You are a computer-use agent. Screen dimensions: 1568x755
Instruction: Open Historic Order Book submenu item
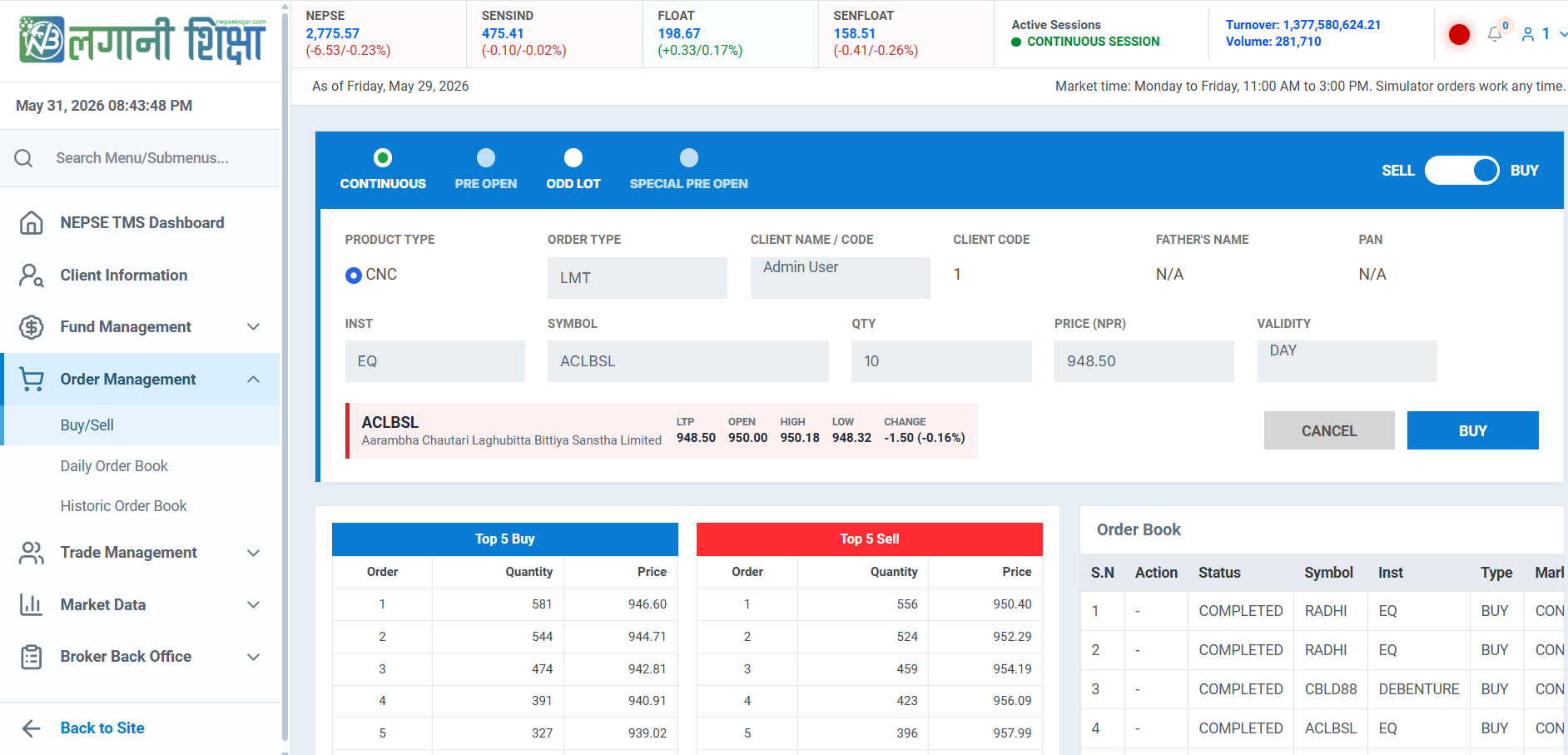124,506
